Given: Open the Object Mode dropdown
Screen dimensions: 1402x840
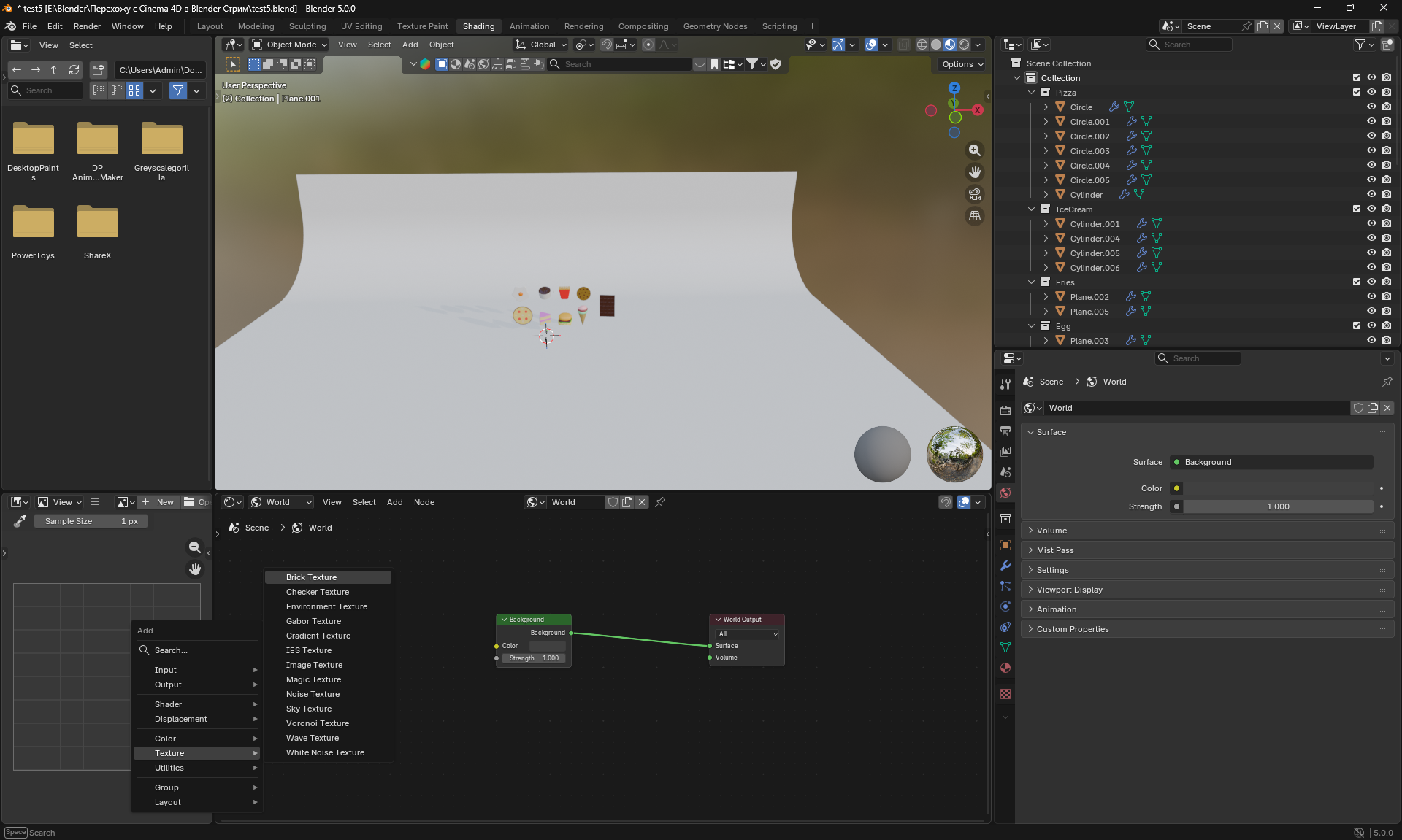Looking at the screenshot, I should coord(290,45).
